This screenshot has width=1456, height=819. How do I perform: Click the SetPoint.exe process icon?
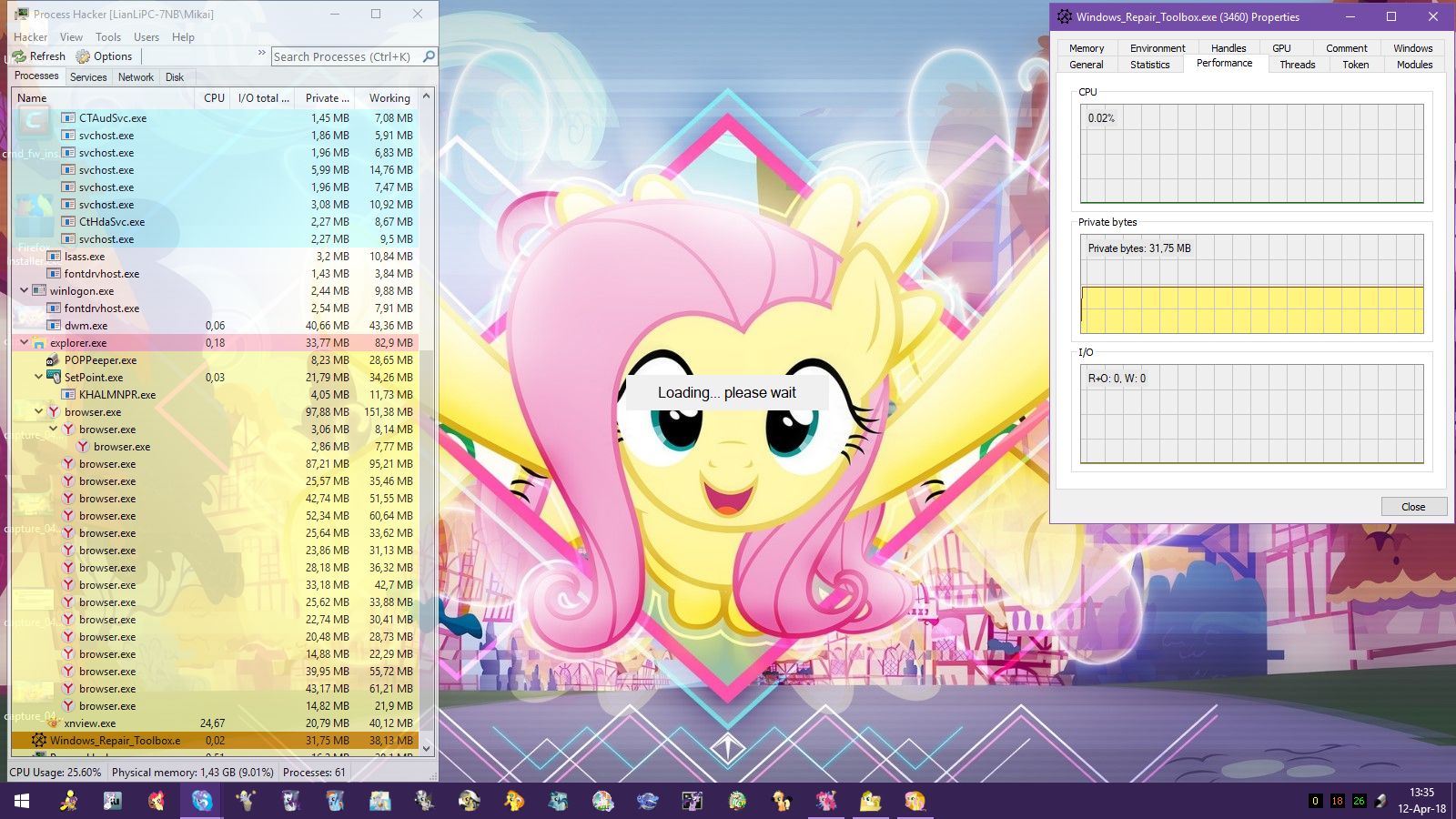point(54,378)
